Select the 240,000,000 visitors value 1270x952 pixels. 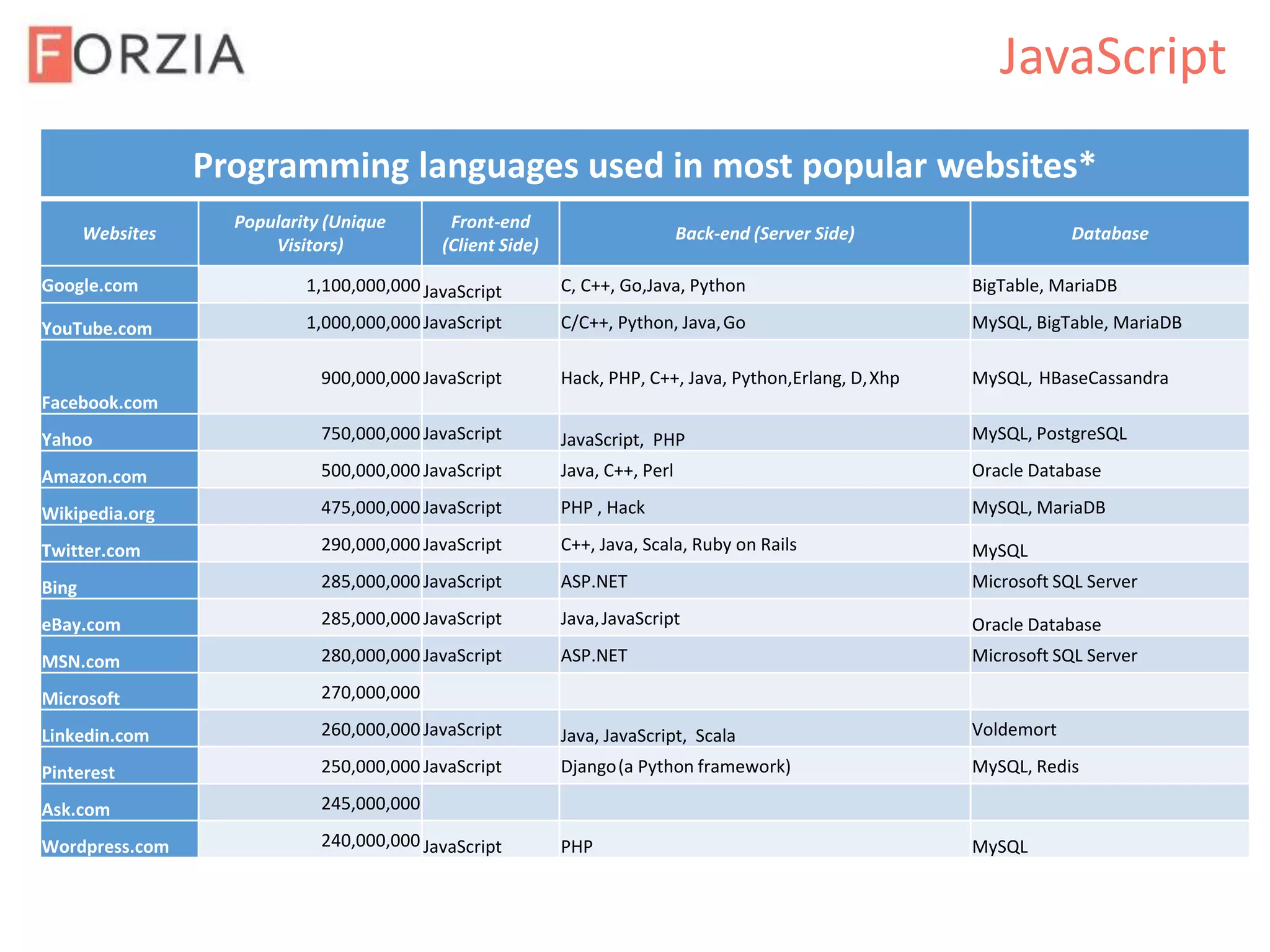(x=371, y=841)
